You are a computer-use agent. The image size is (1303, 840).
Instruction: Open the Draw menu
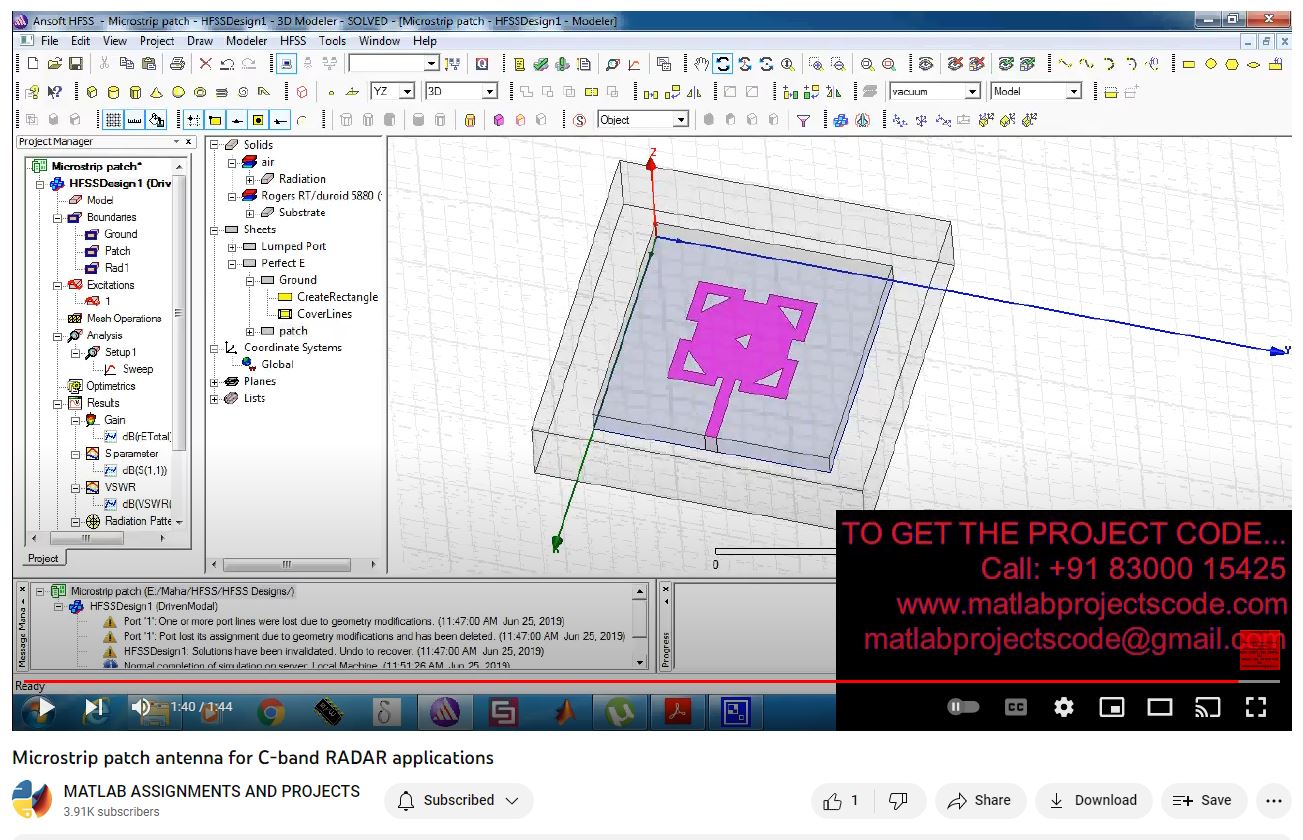coord(200,41)
